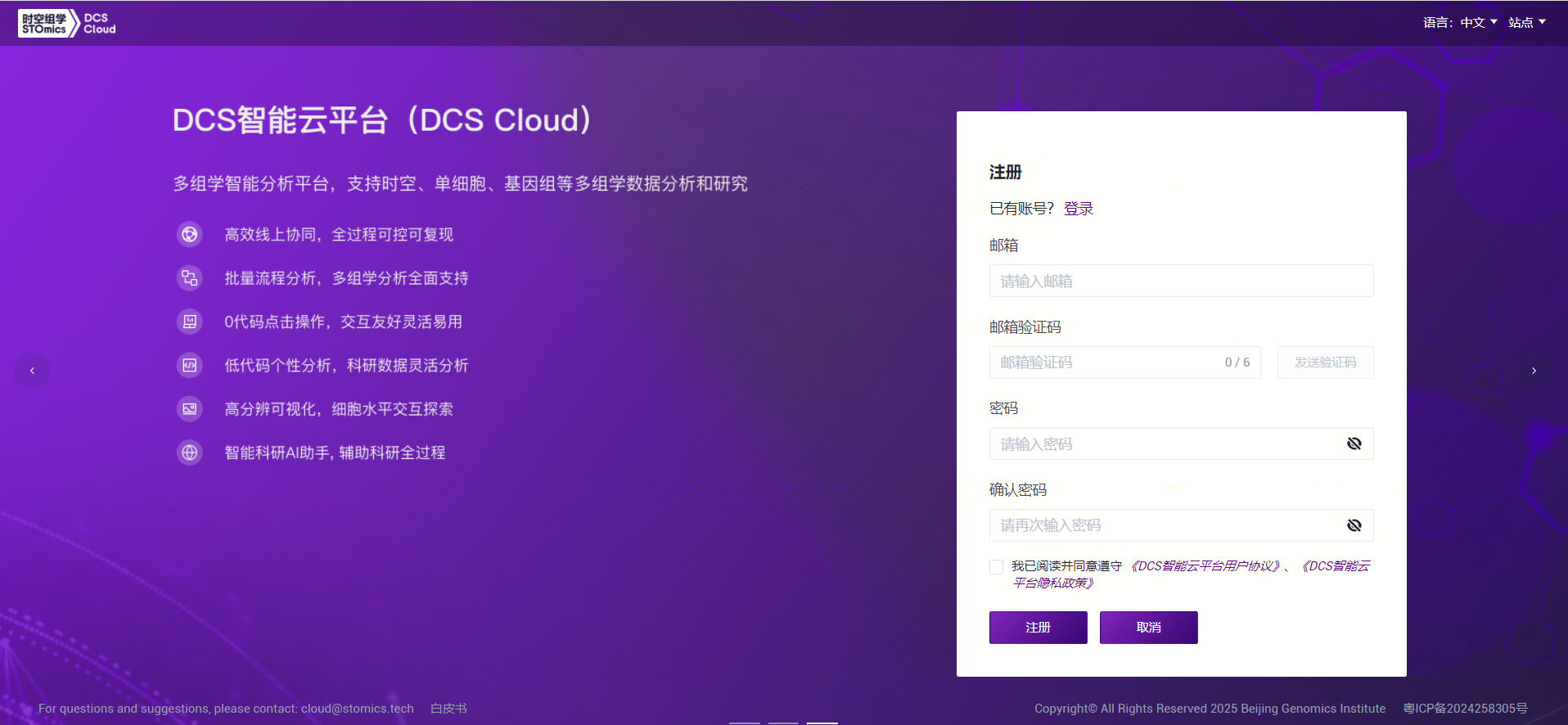This screenshot has height=725, width=1568.
Task: Click the 多组学智能分析平台 subtitle text
Action: [x=460, y=184]
